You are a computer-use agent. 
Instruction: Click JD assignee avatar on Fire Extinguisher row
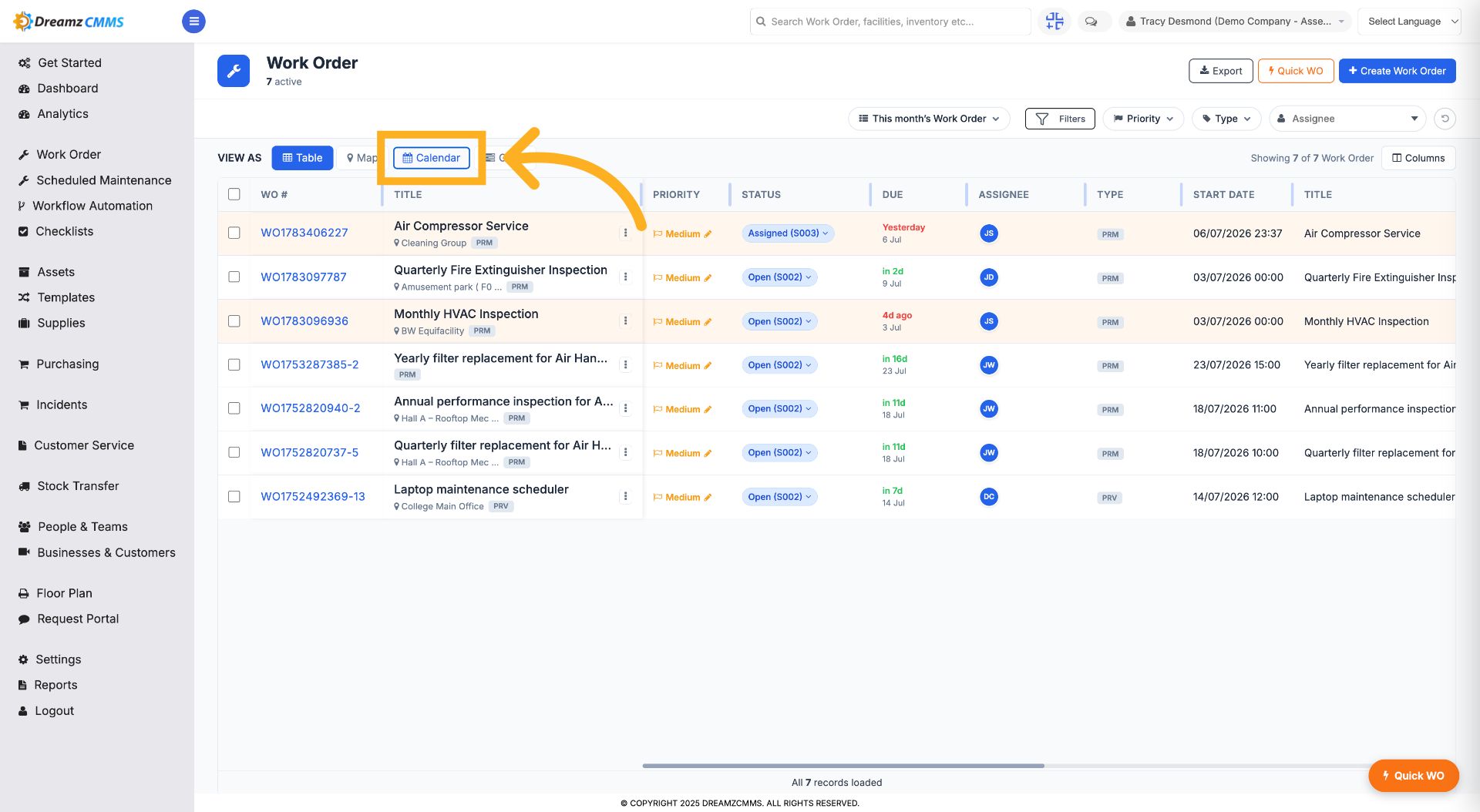point(988,277)
